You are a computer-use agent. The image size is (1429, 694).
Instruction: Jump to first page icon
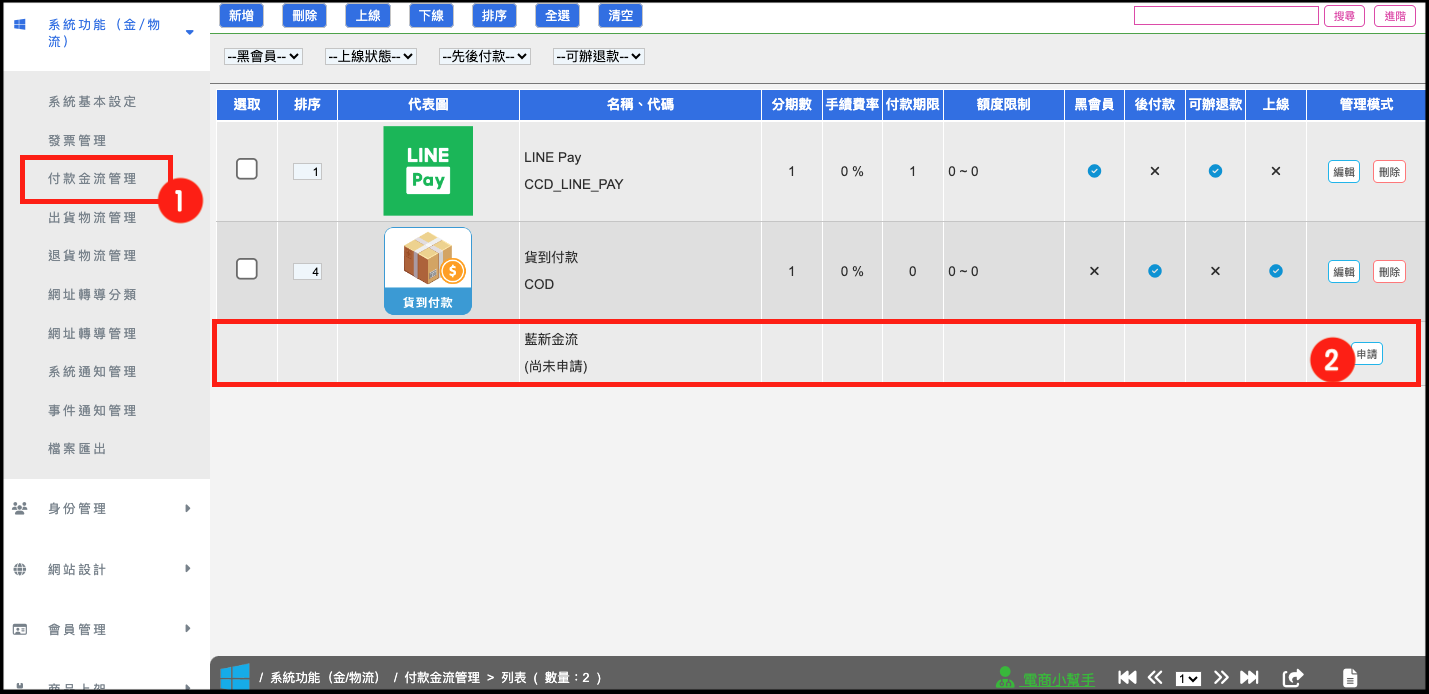click(1127, 678)
